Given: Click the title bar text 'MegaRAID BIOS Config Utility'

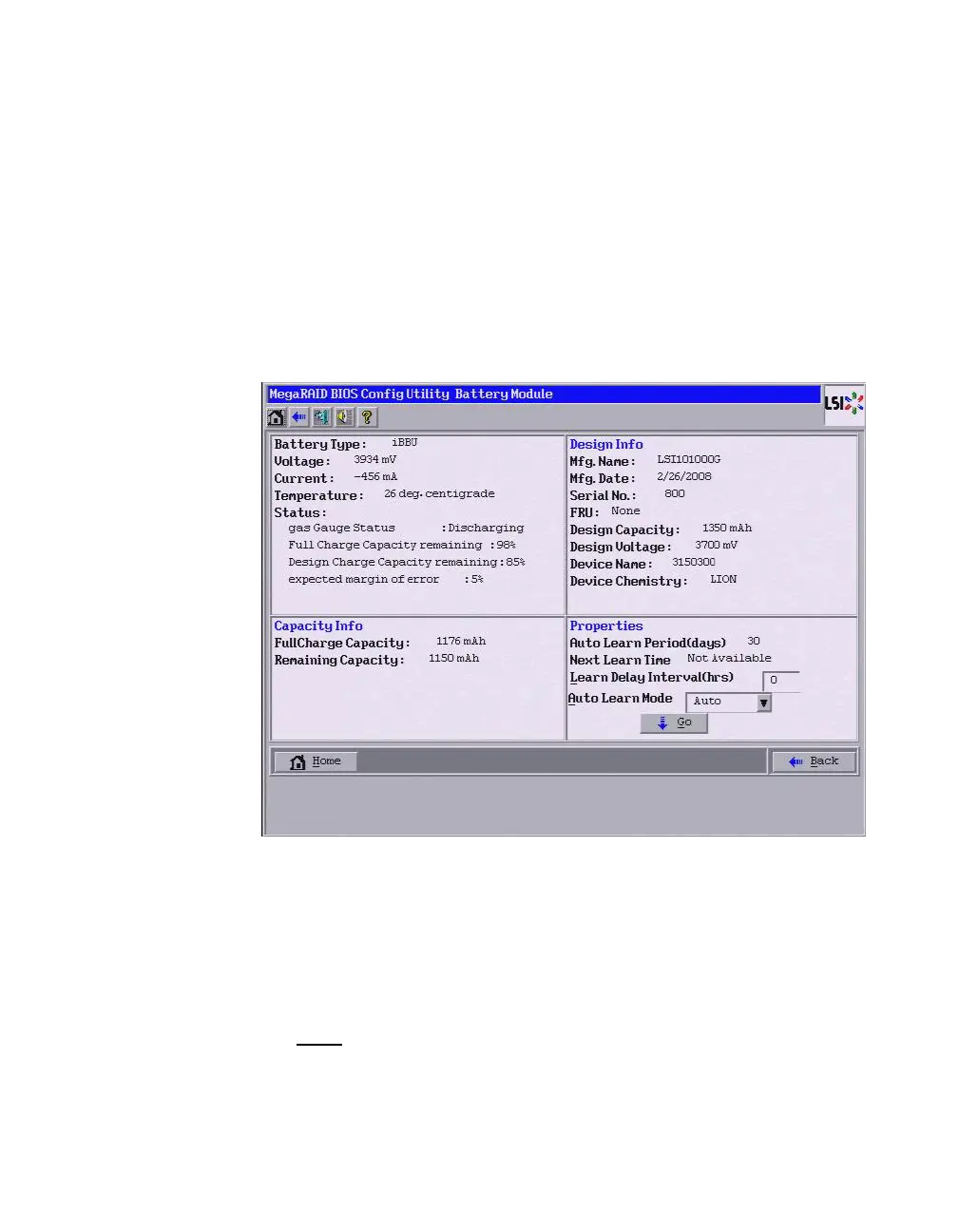Looking at the screenshot, I should pyautogui.click(x=360, y=395).
